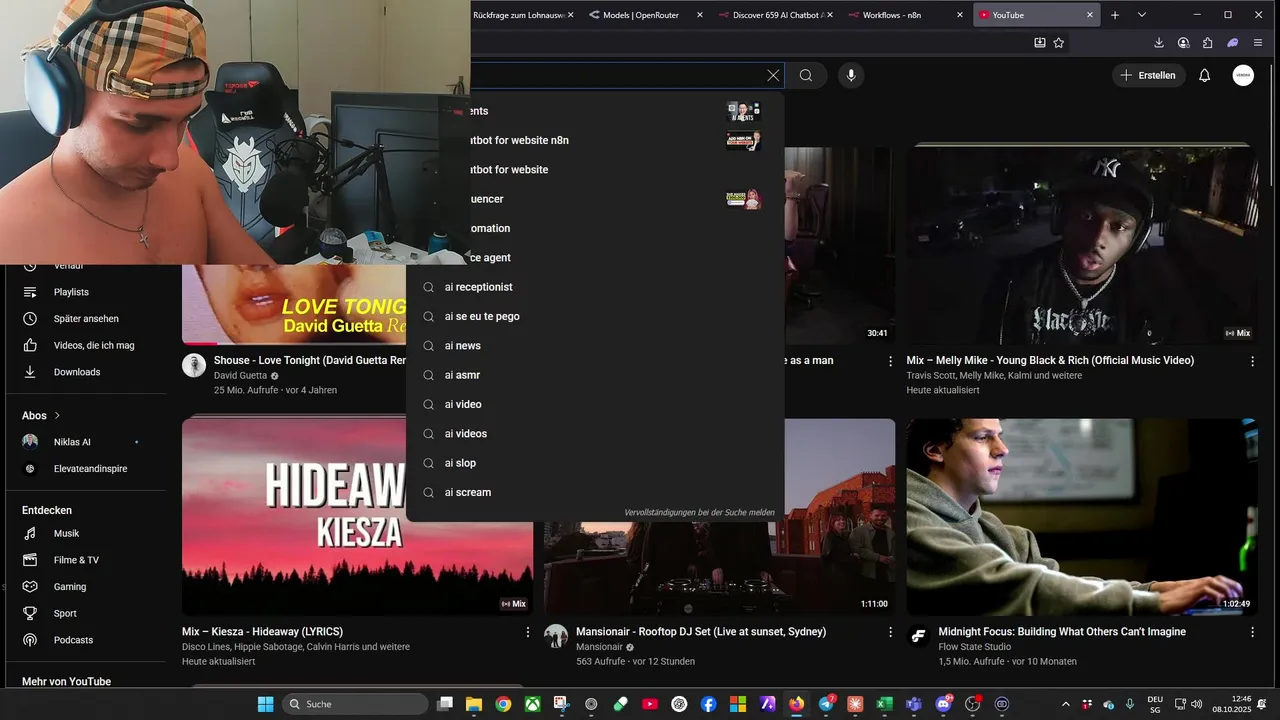Switch to the Discover 659 AI Chatbot tab
The width and height of the screenshot is (1280, 720).
[x=776, y=15]
